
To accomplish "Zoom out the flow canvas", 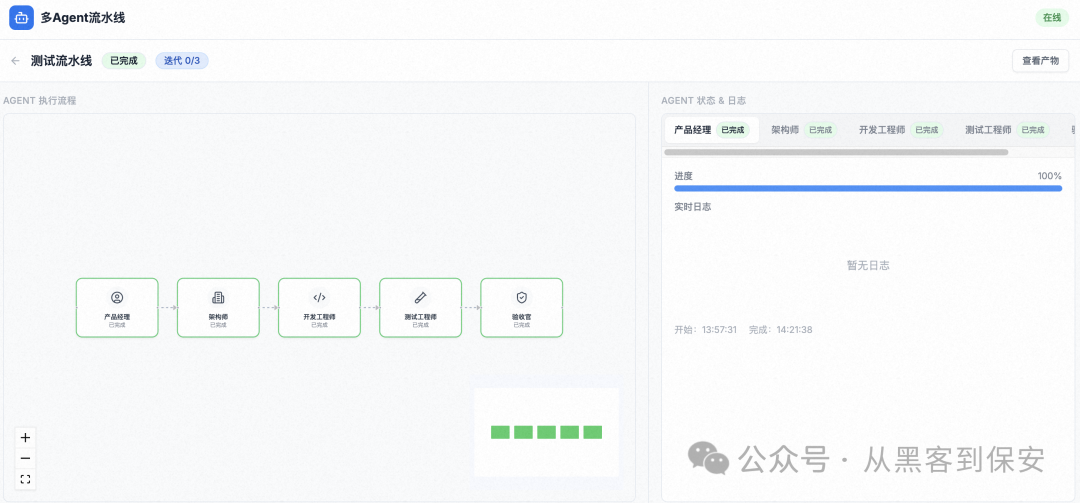I will [x=25, y=458].
